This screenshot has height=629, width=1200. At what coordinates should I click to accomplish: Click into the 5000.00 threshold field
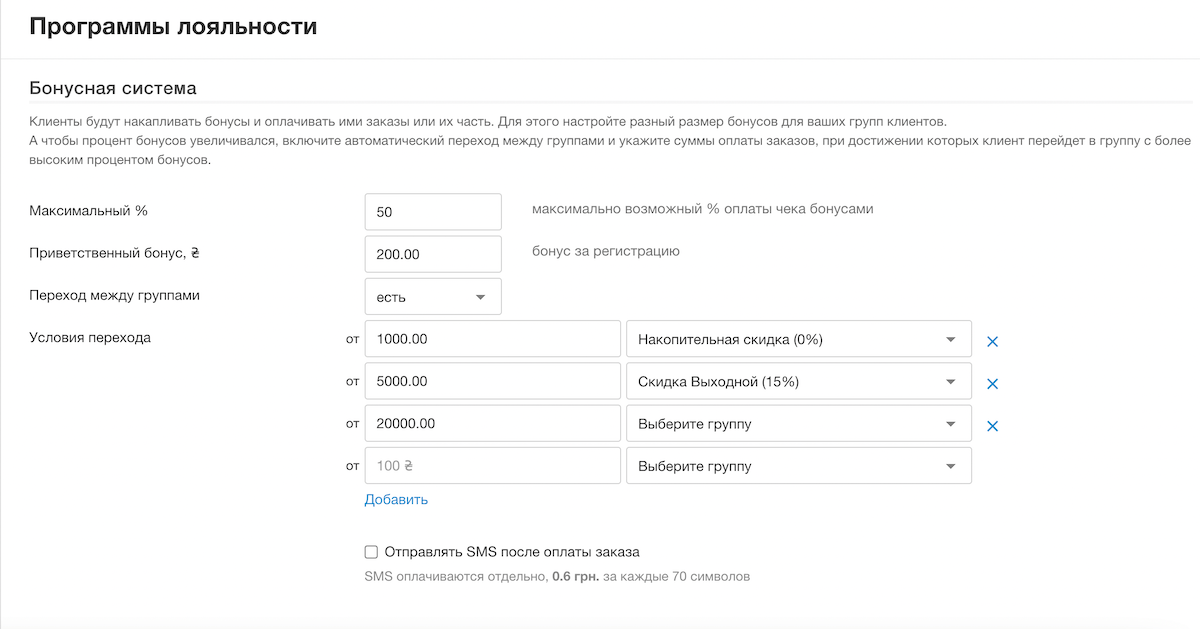pos(492,381)
